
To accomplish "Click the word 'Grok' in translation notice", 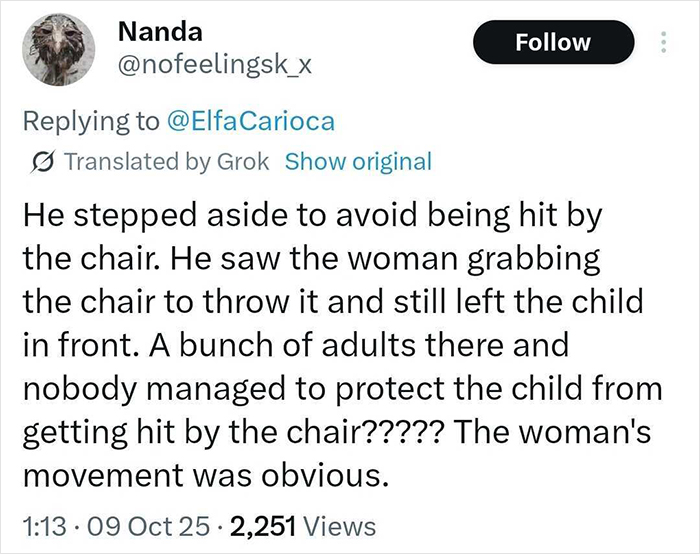I will [x=243, y=162].
